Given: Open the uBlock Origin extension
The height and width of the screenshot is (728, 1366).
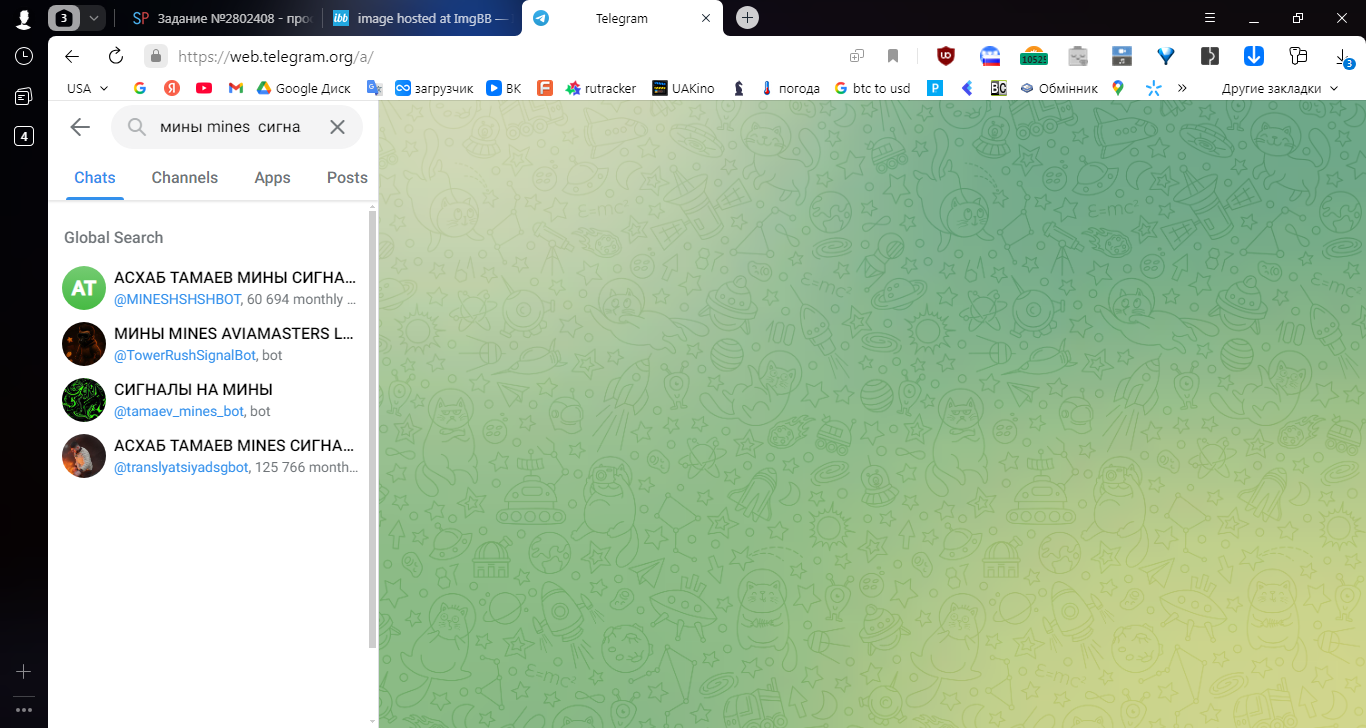Looking at the screenshot, I should tap(945, 56).
